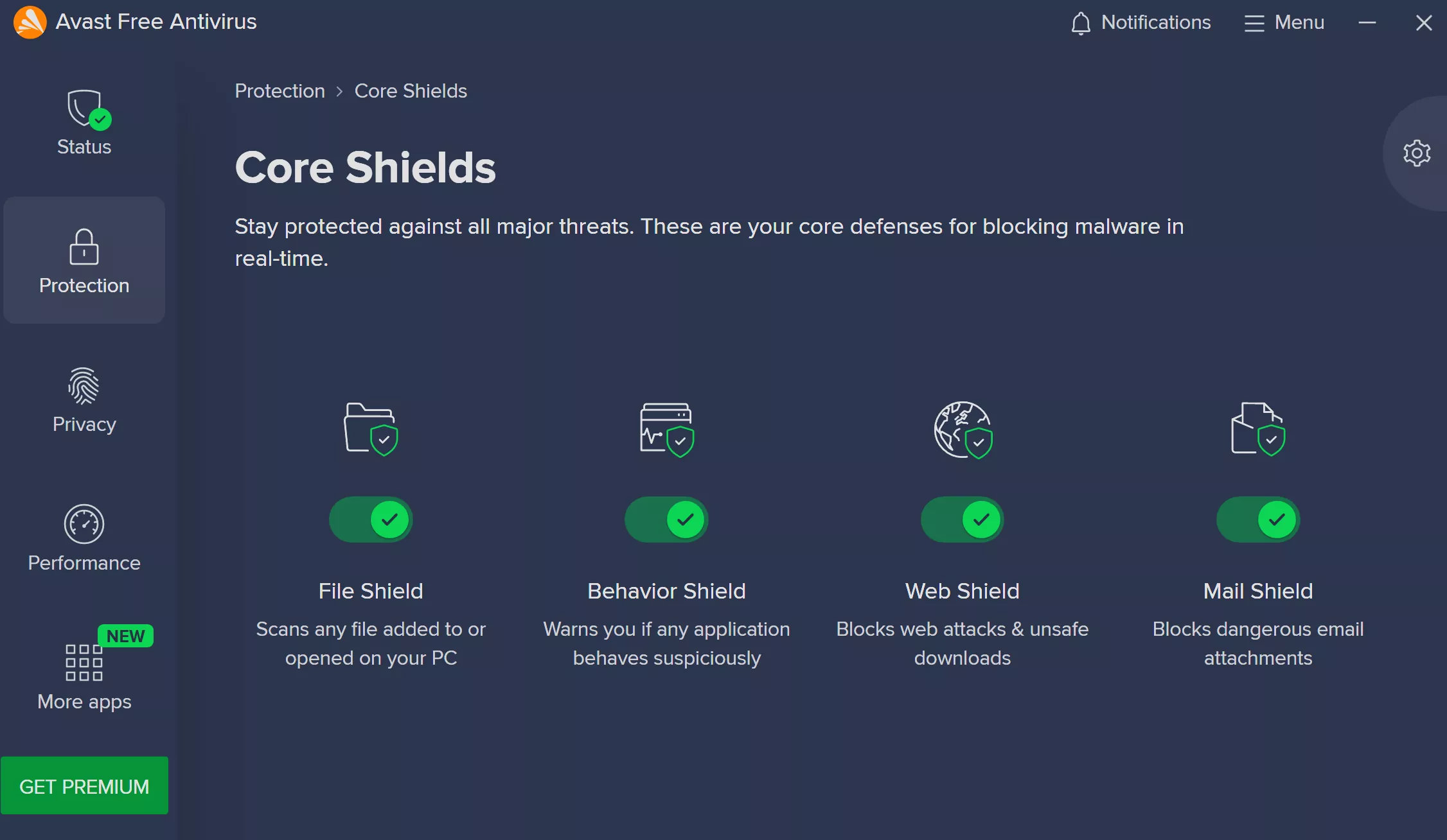Click the Avast logo icon
Screen dimensions: 1447x840
point(30,22)
